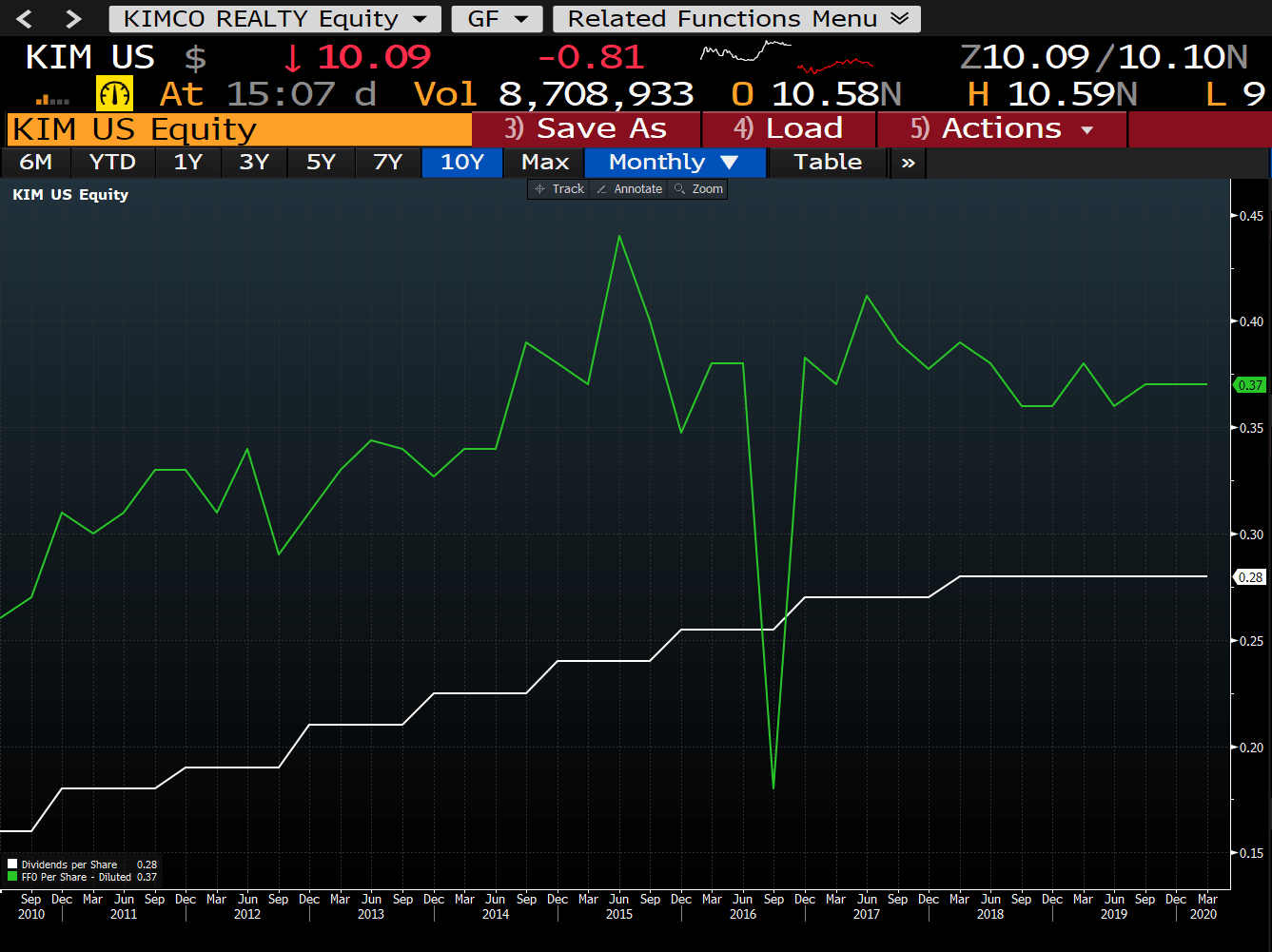Click the white 0.28 value tag

click(x=1250, y=577)
